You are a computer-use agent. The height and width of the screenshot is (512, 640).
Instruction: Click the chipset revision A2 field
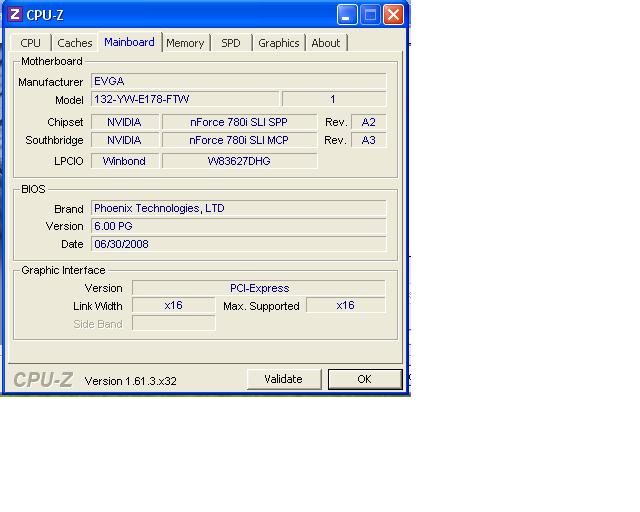[369, 122]
